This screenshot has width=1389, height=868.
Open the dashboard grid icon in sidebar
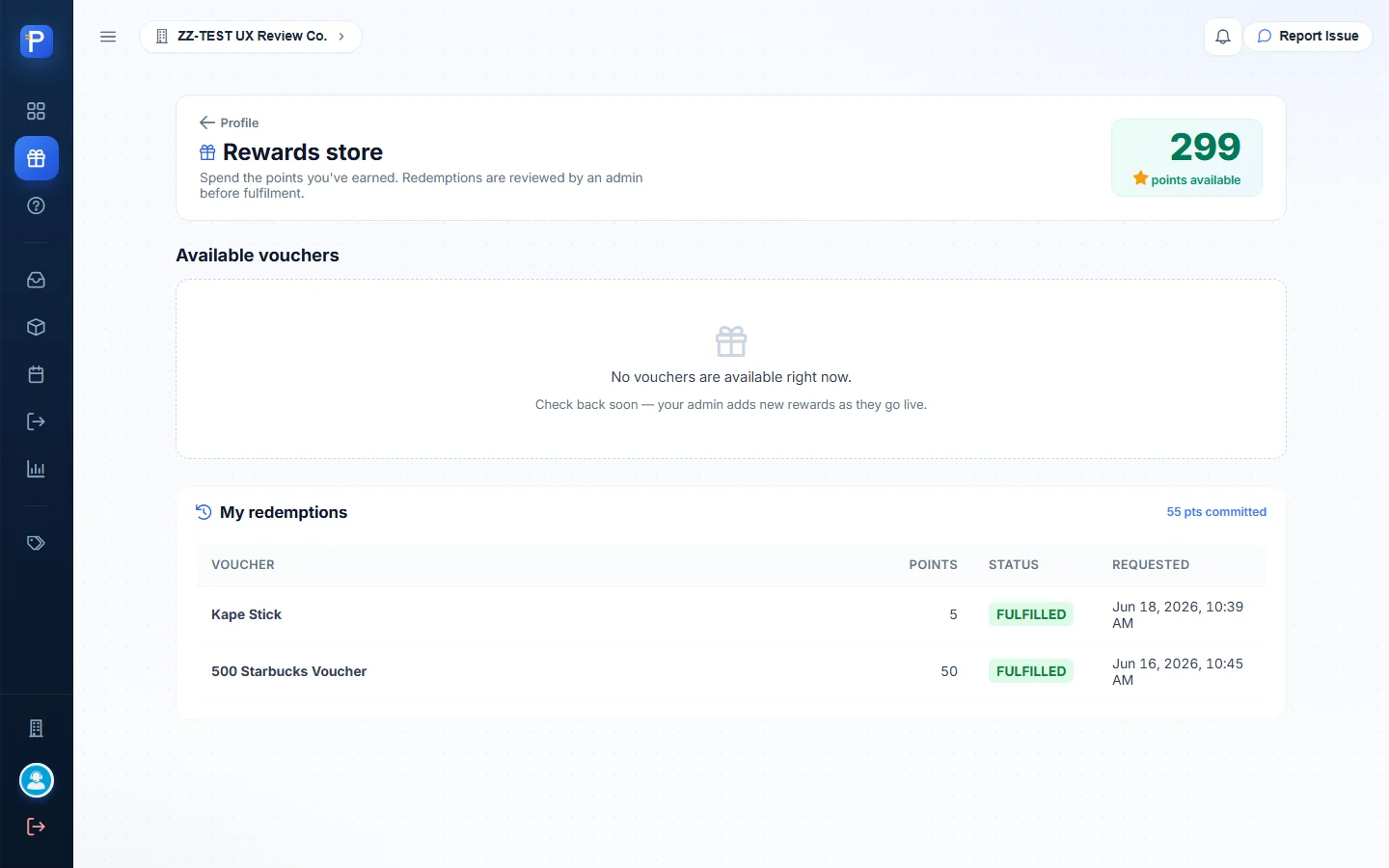point(36,111)
